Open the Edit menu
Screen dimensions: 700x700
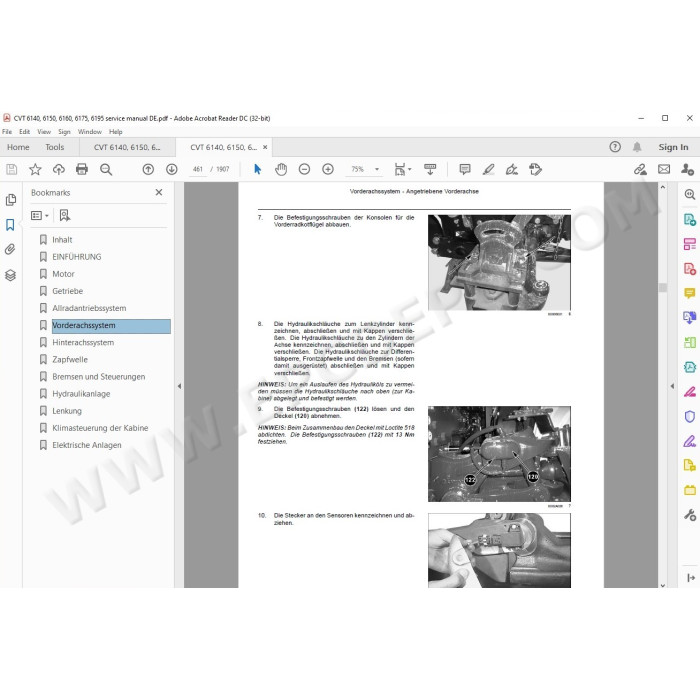(25, 132)
